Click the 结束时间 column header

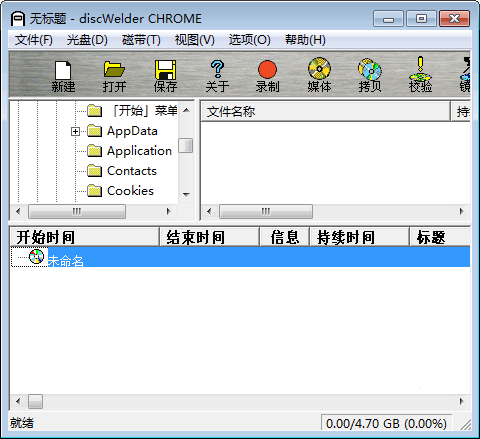[x=209, y=237]
